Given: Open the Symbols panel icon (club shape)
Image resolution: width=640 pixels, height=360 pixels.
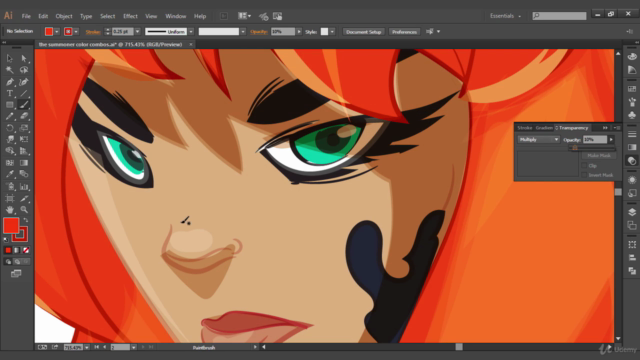Looking at the screenshot, I should coord(632,116).
